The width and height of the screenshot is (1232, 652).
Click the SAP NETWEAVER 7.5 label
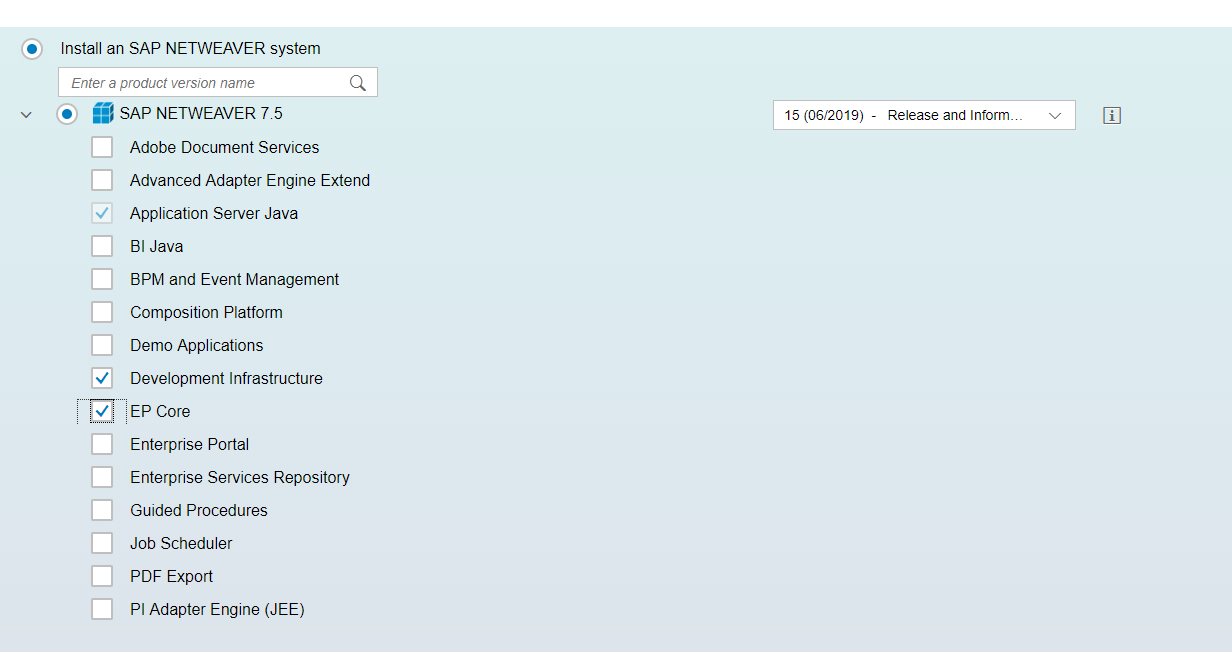coord(201,114)
